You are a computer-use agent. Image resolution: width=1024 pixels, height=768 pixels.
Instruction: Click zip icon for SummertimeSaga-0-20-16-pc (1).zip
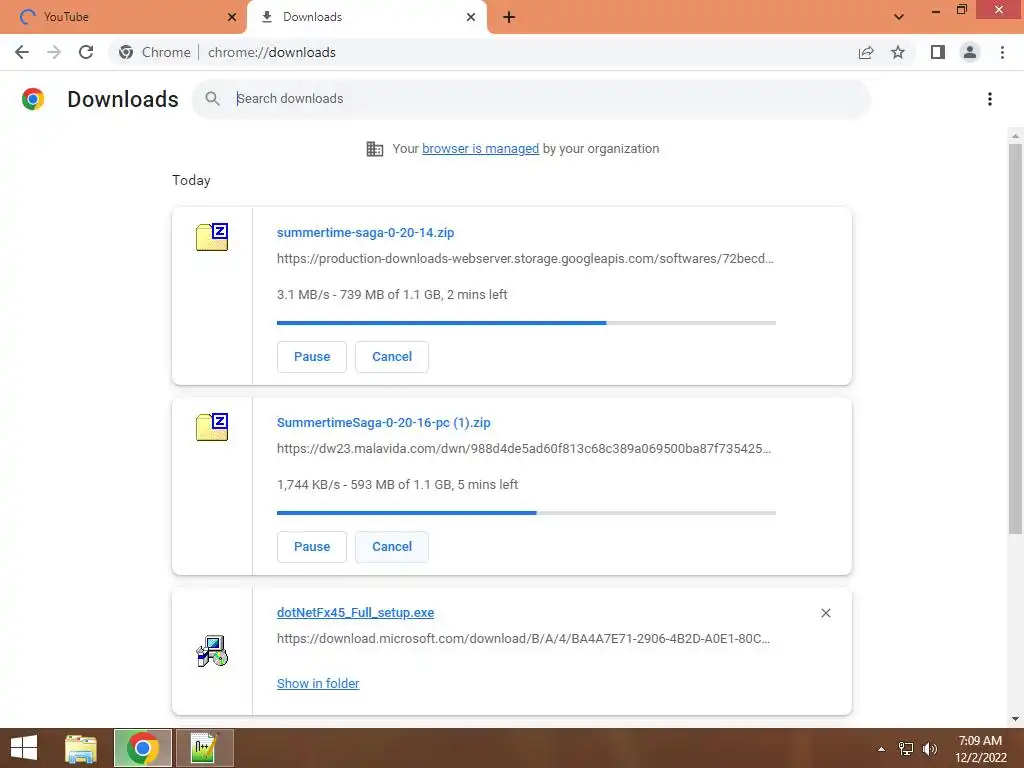point(212,427)
